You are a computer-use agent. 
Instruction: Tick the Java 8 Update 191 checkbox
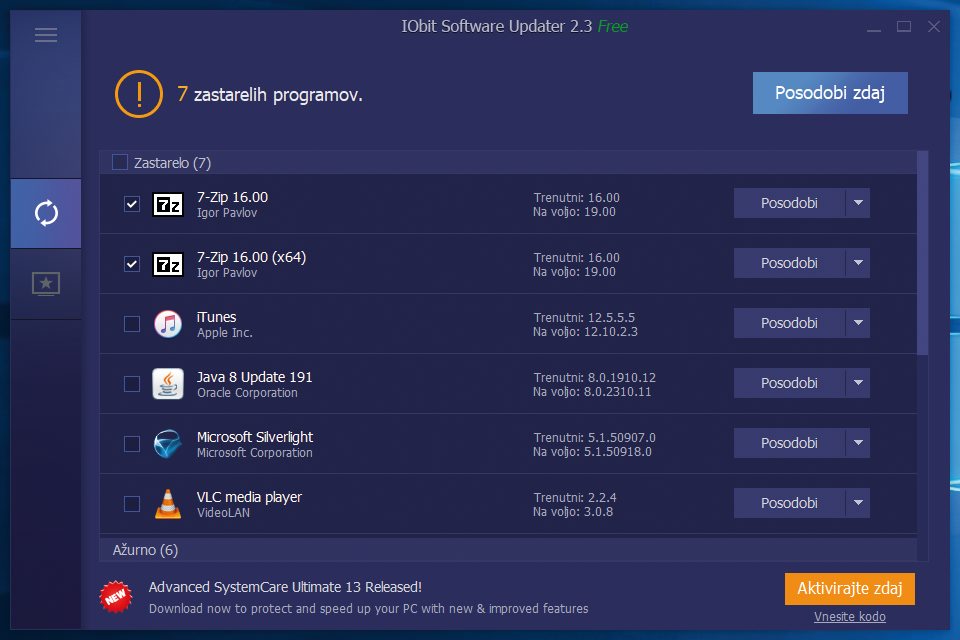click(132, 384)
